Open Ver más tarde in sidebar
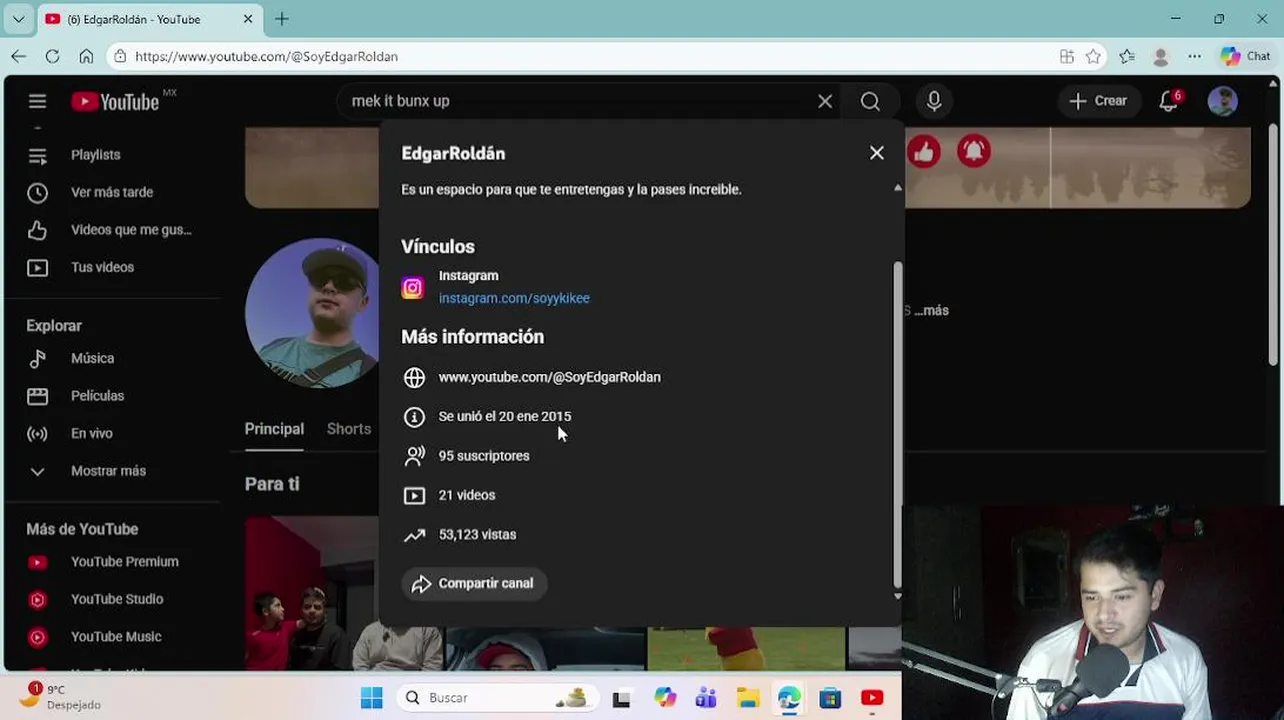 tap(114, 192)
